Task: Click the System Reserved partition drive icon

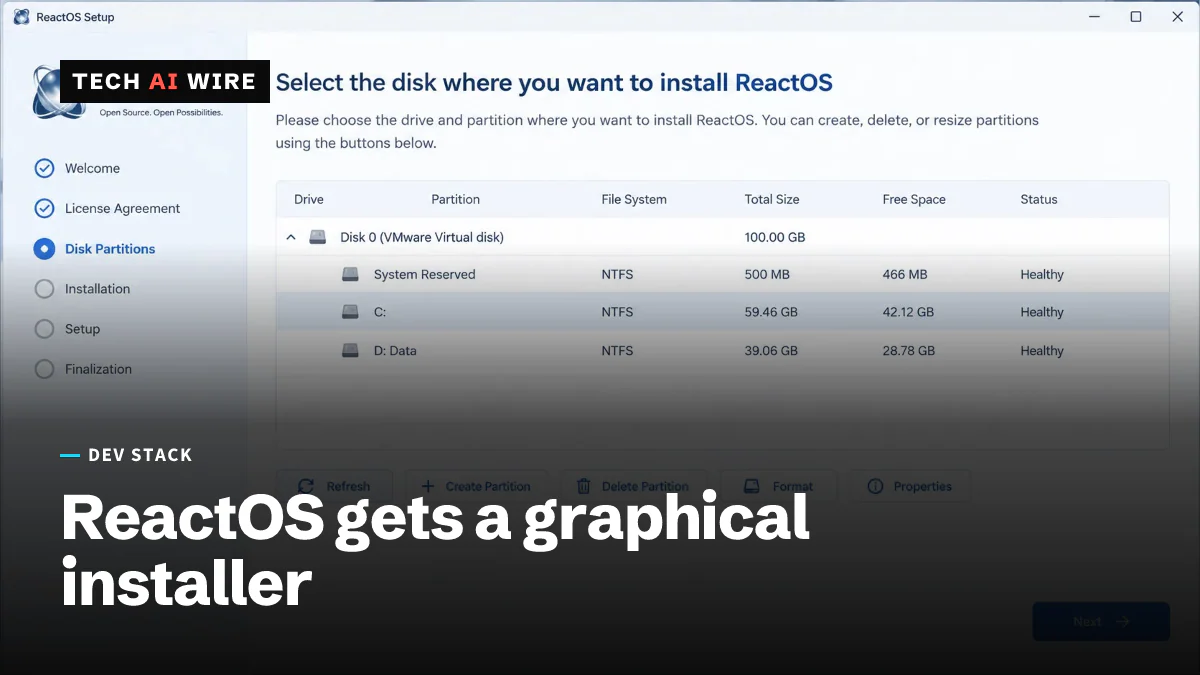Action: coord(350,274)
